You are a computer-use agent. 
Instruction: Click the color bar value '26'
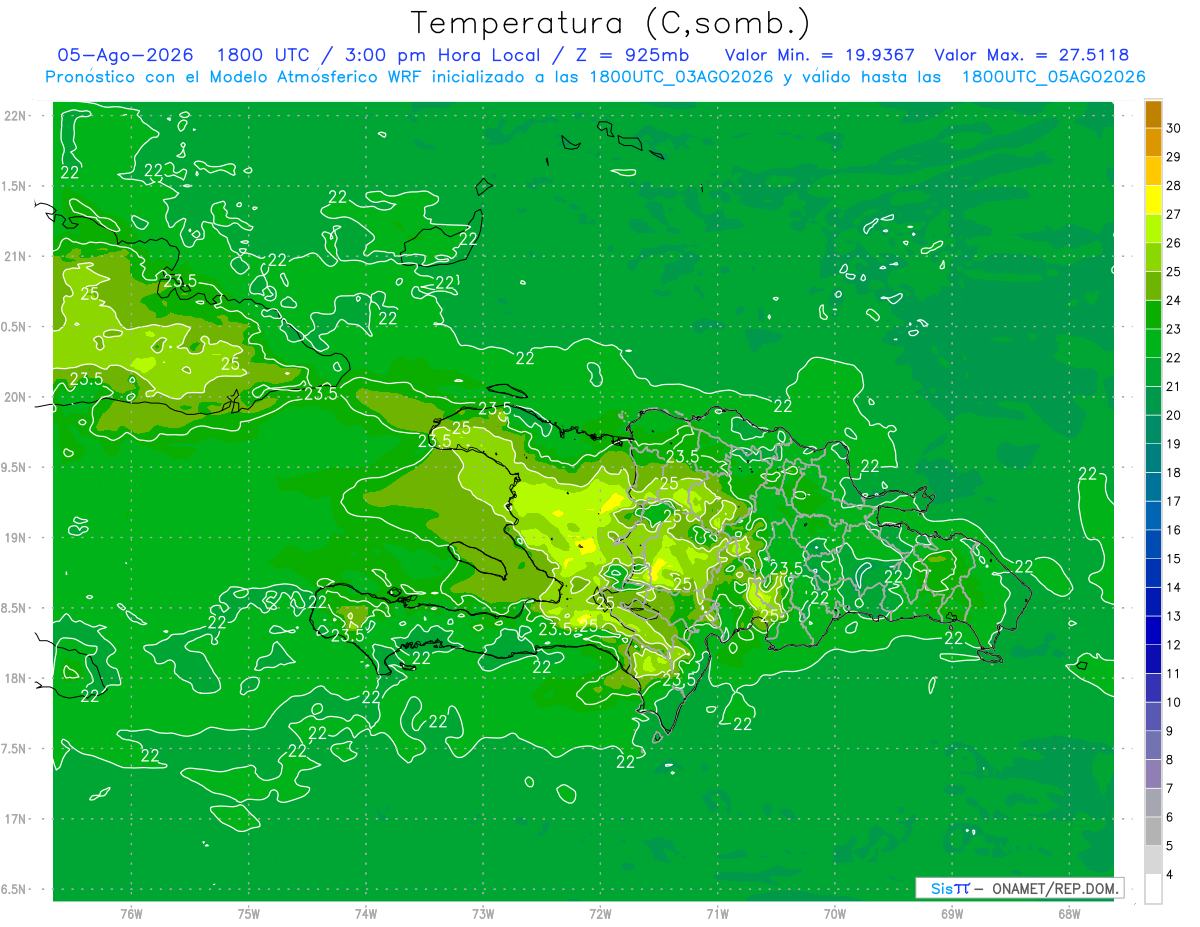tap(1174, 243)
